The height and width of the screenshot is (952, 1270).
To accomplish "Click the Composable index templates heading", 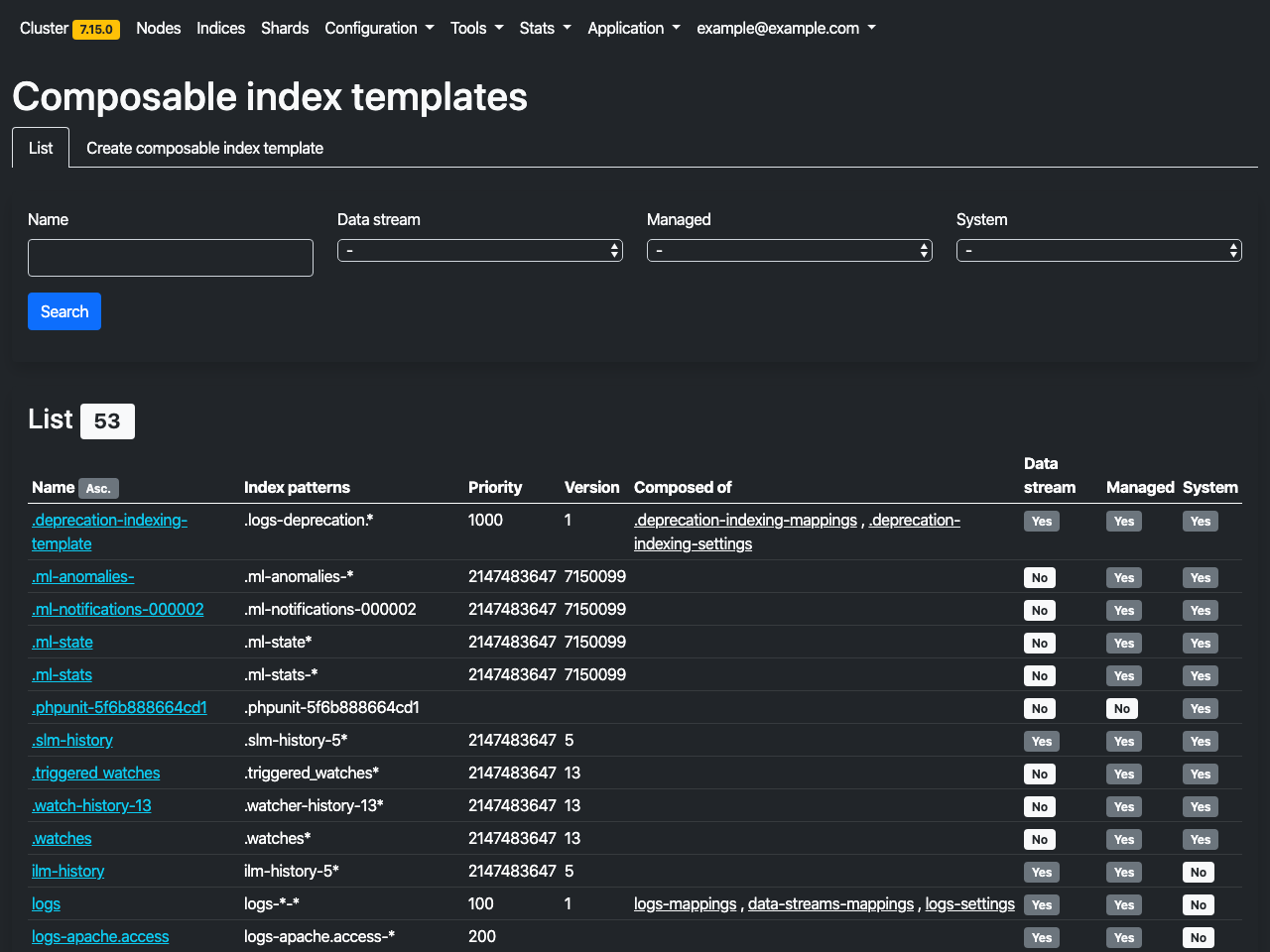I will [x=270, y=96].
